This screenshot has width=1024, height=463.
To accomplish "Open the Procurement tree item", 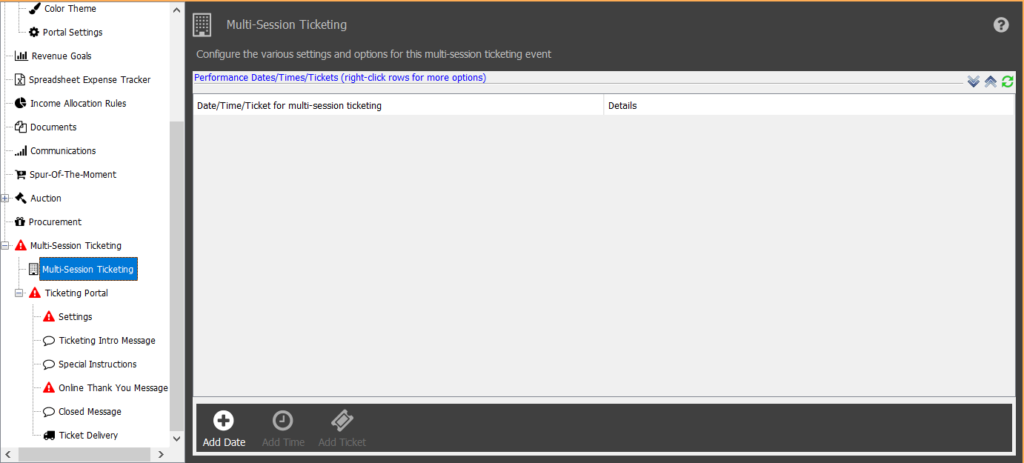I will pyautogui.click(x=55, y=222).
